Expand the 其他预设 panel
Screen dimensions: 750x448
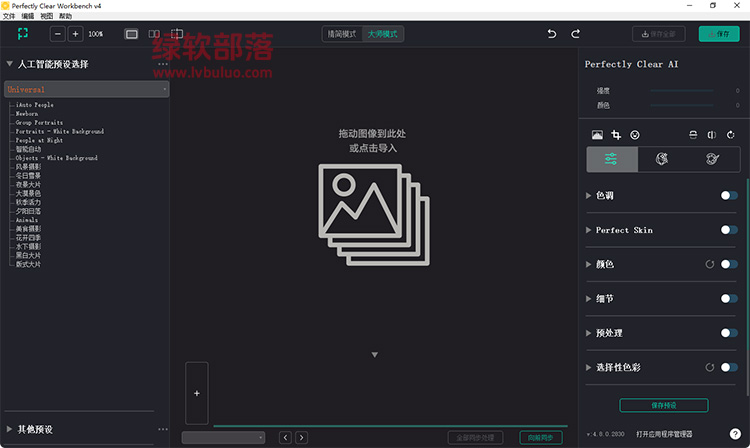click(9, 429)
